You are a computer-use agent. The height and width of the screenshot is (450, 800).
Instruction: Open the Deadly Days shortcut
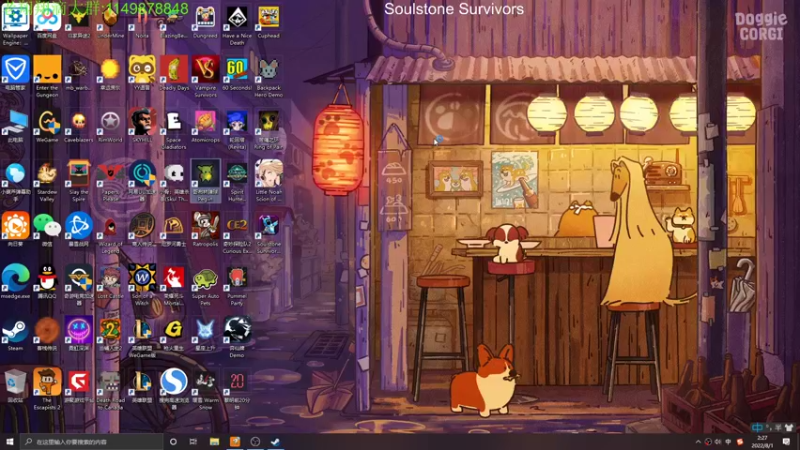[x=174, y=74]
